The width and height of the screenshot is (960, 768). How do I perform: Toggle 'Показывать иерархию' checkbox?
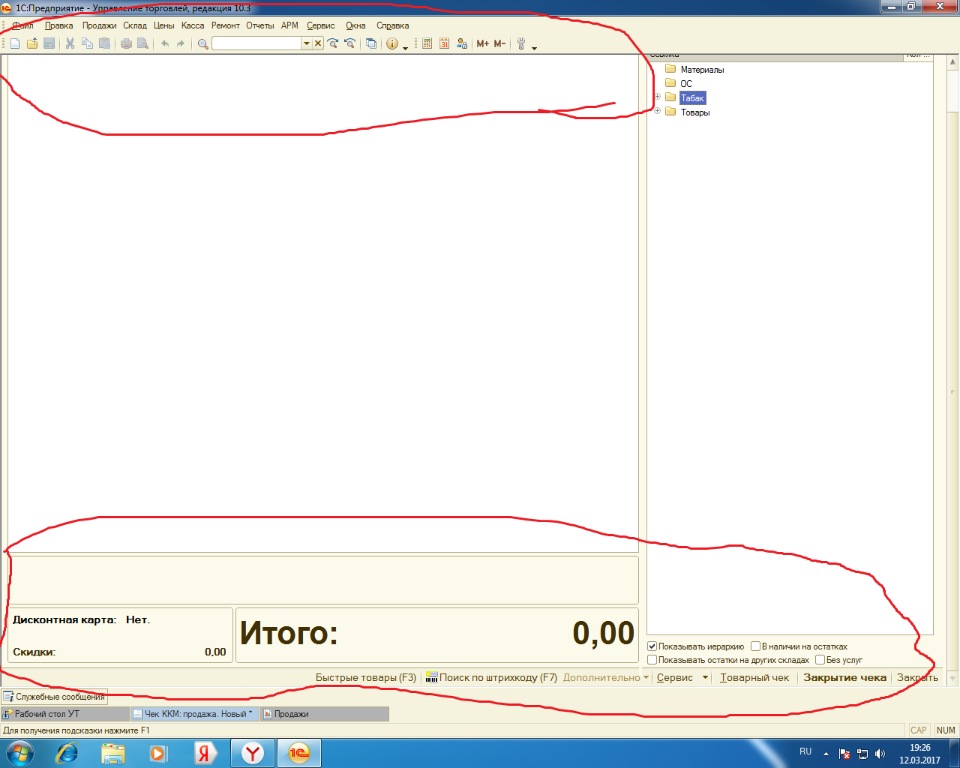(x=653, y=647)
